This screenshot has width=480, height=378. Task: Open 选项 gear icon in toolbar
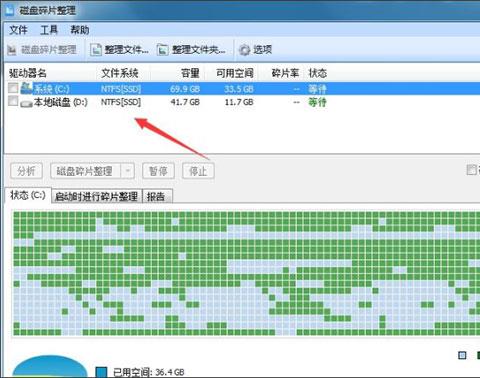[244, 50]
